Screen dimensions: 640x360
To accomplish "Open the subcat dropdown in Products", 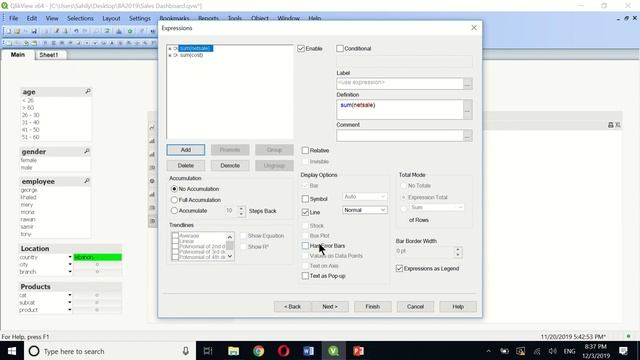I will pos(70,302).
